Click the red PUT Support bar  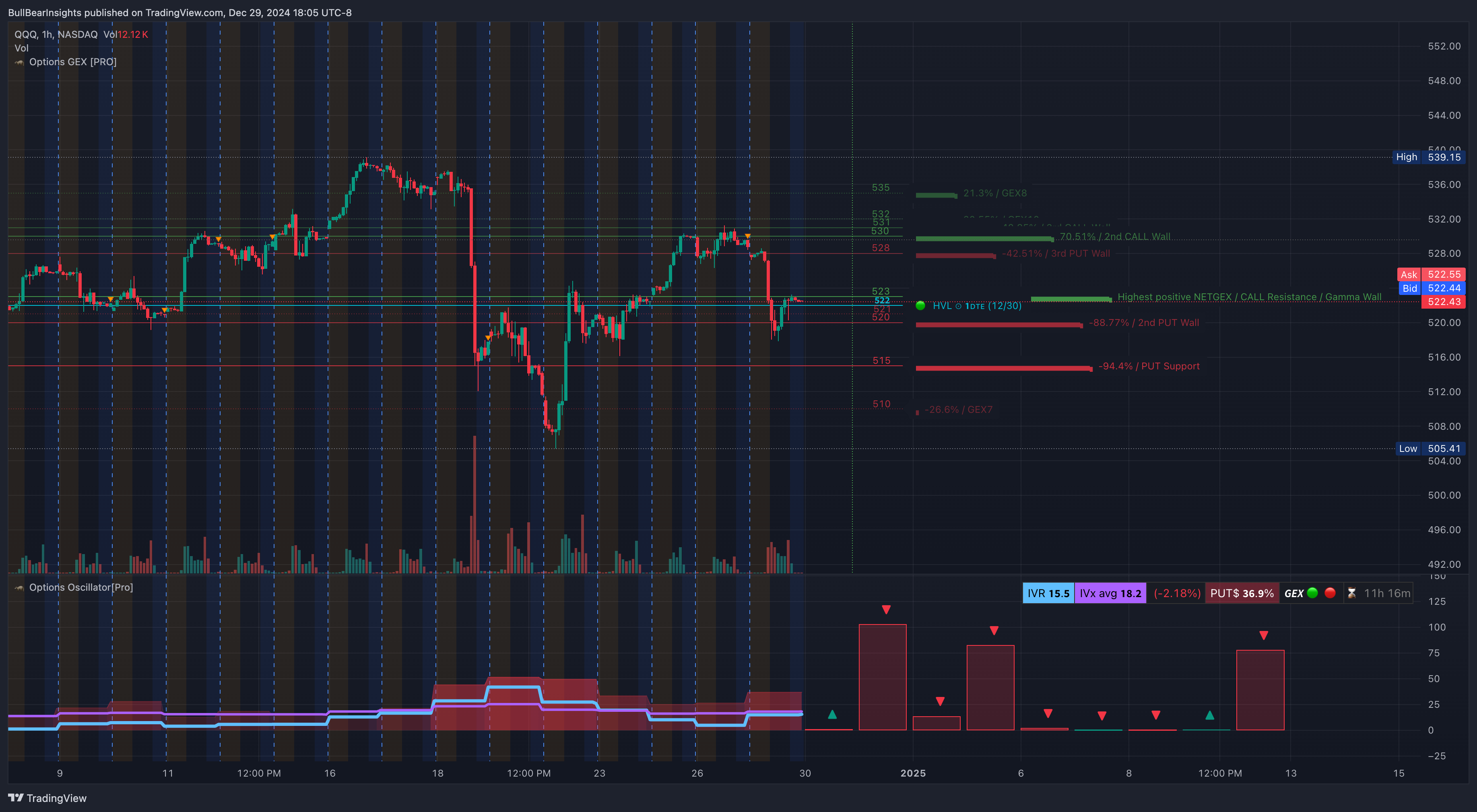1003,368
